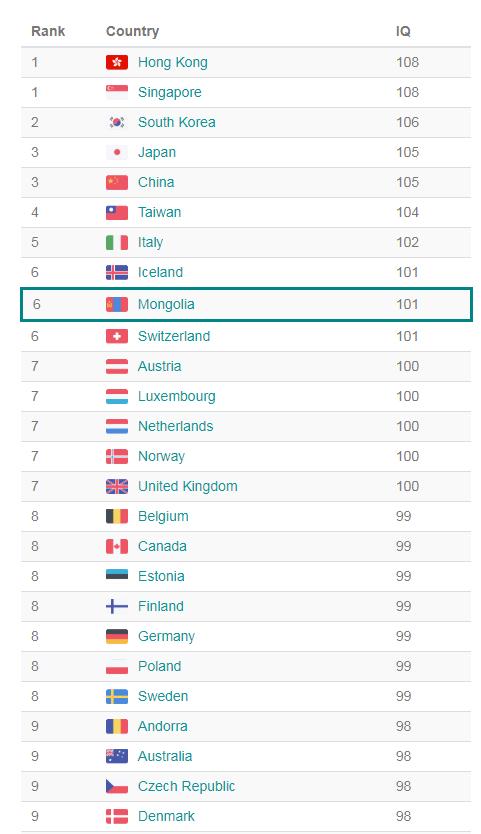This screenshot has height=834, width=481.
Task: Click the Country column header
Action: [x=132, y=31]
